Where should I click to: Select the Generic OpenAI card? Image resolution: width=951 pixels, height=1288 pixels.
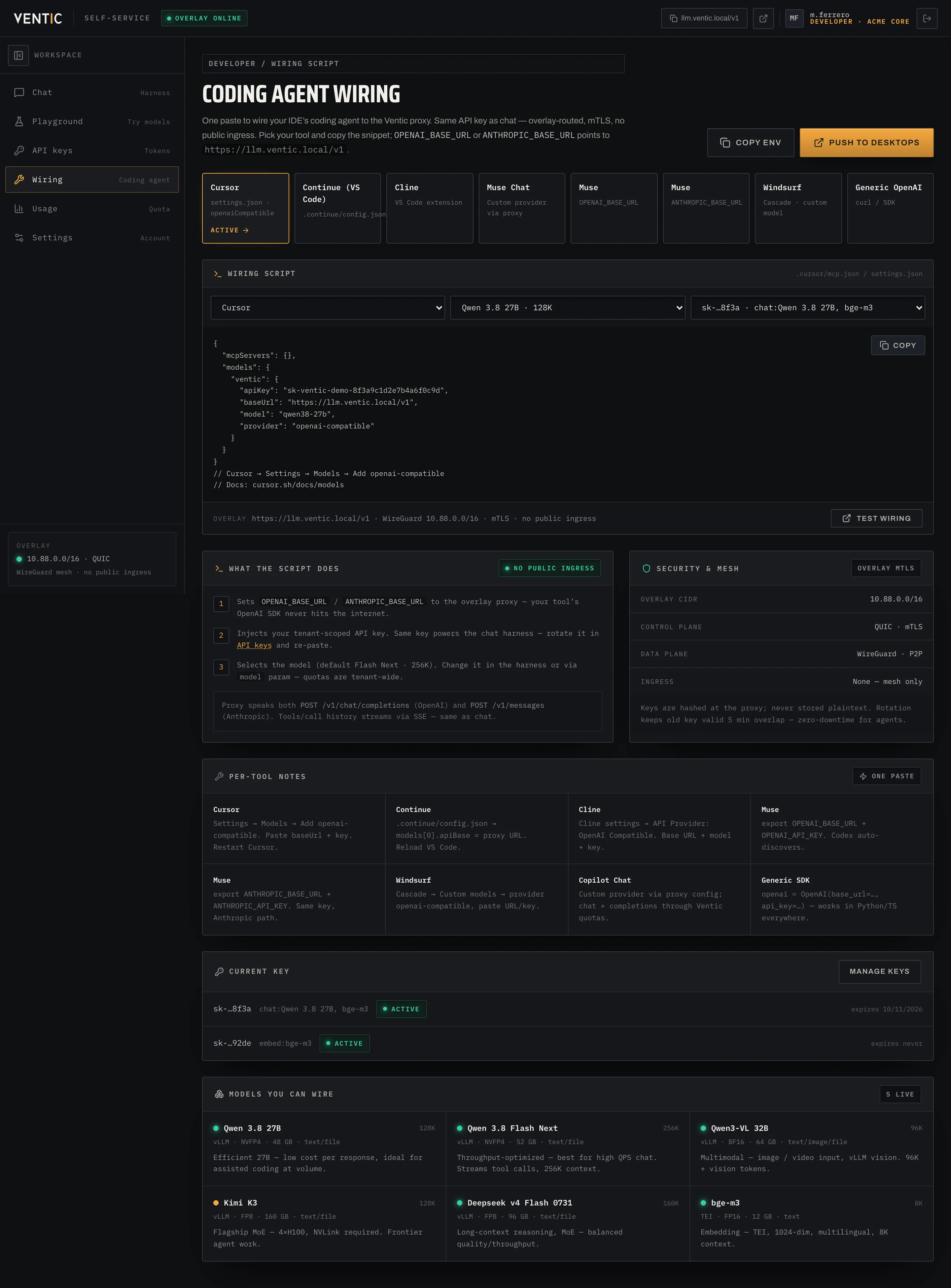coord(891,208)
